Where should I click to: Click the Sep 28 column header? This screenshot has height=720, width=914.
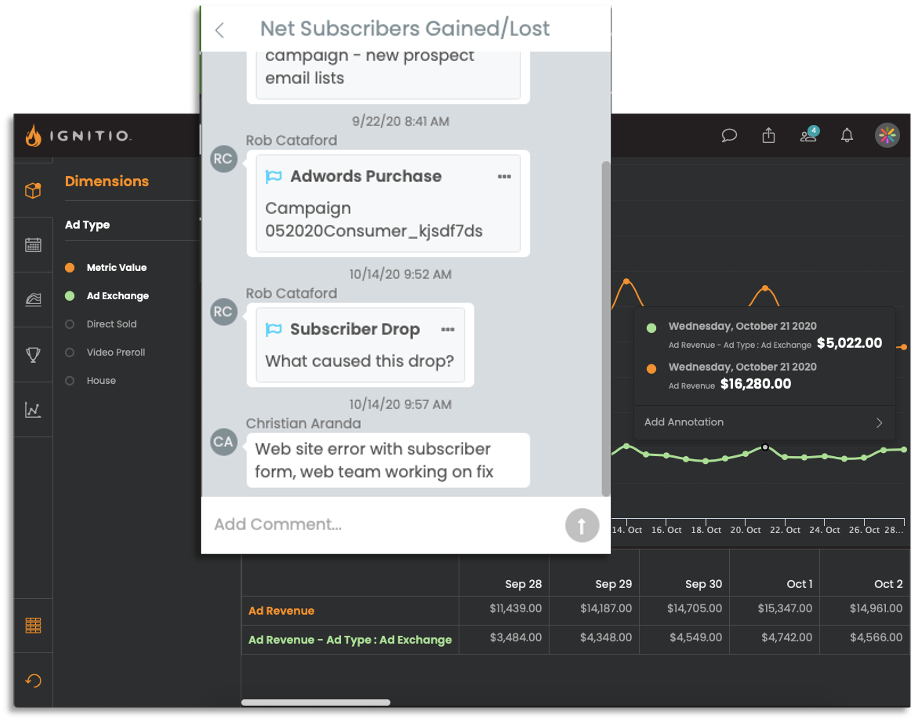click(523, 584)
